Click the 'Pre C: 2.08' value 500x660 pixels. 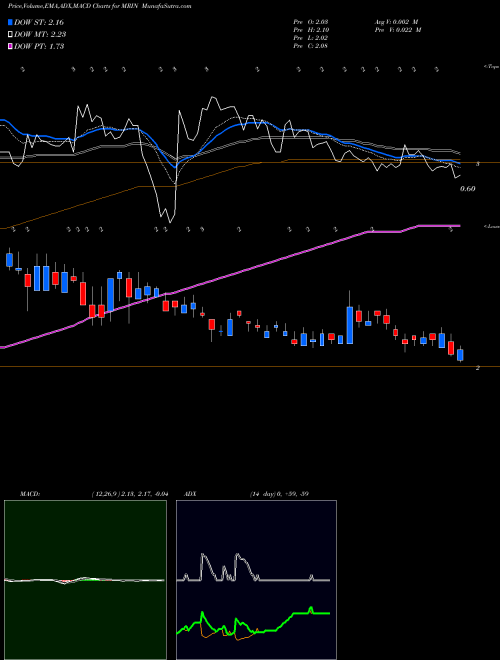[311, 46]
